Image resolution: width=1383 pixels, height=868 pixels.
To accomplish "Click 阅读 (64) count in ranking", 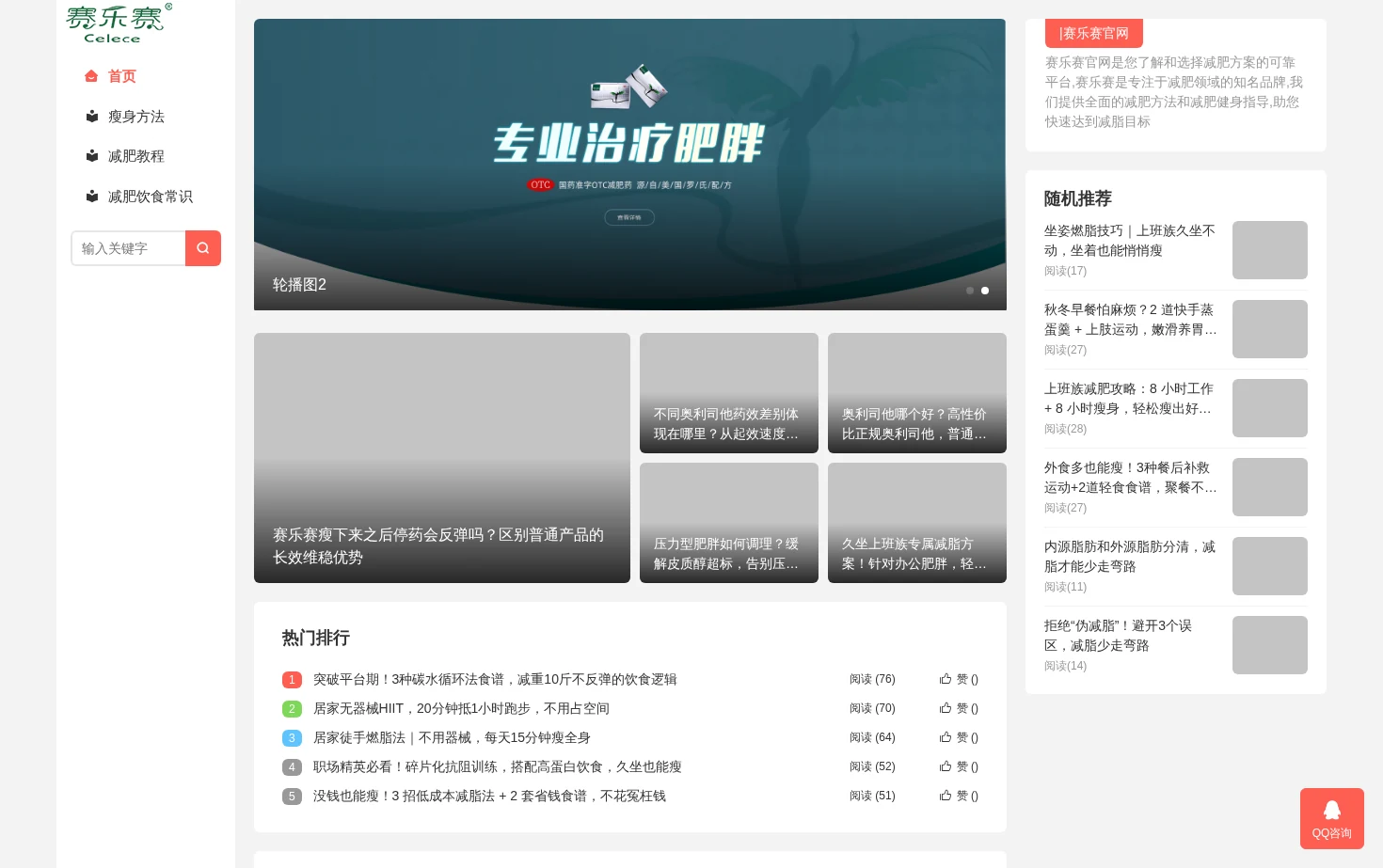I will pos(872,737).
